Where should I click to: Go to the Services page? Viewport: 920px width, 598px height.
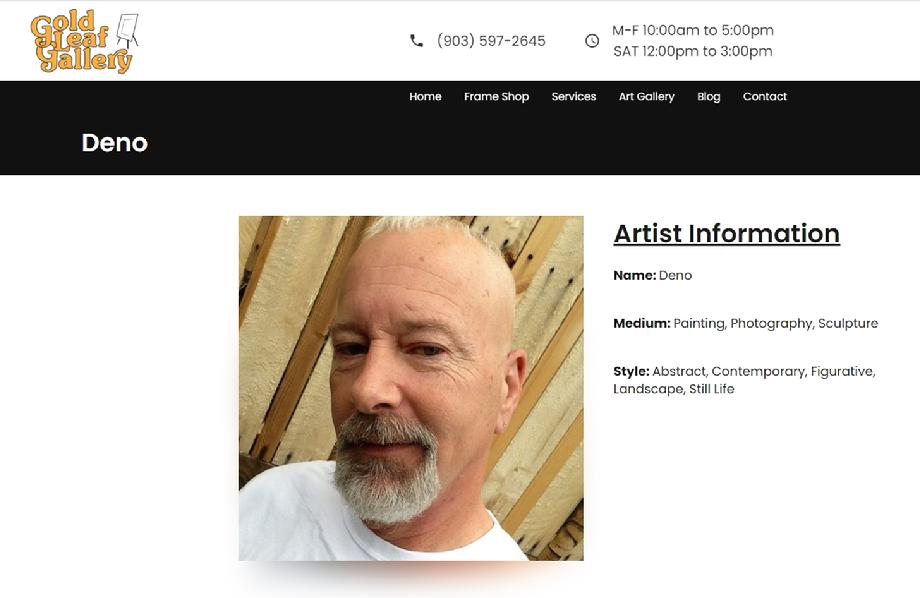tap(574, 96)
